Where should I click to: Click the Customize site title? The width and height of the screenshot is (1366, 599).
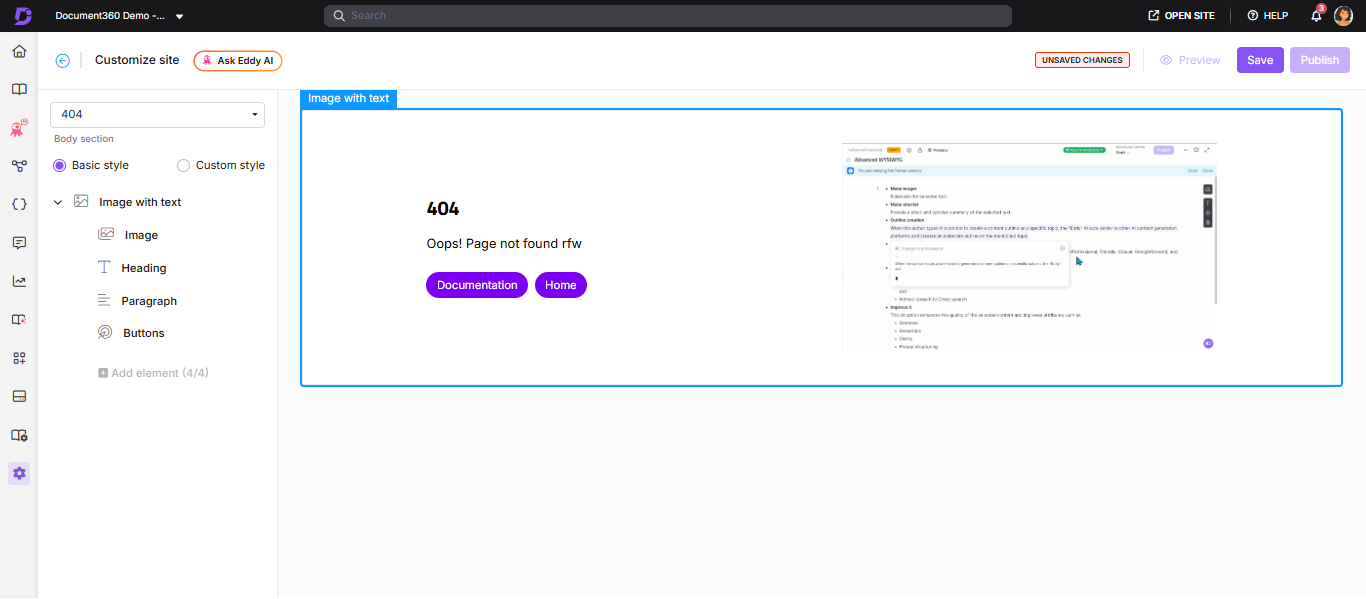[x=137, y=60]
